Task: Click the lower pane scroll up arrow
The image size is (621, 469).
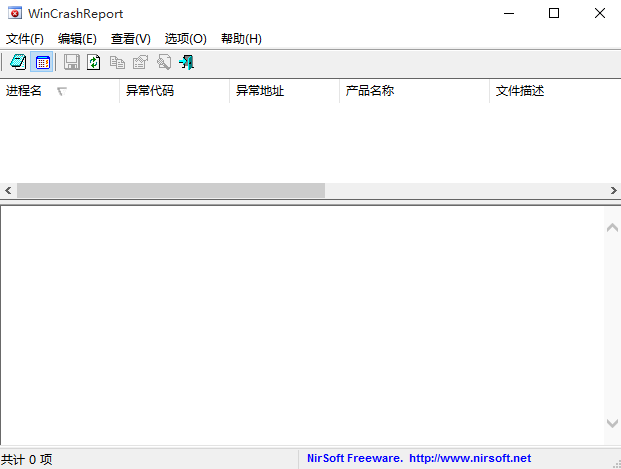Action: point(612,227)
